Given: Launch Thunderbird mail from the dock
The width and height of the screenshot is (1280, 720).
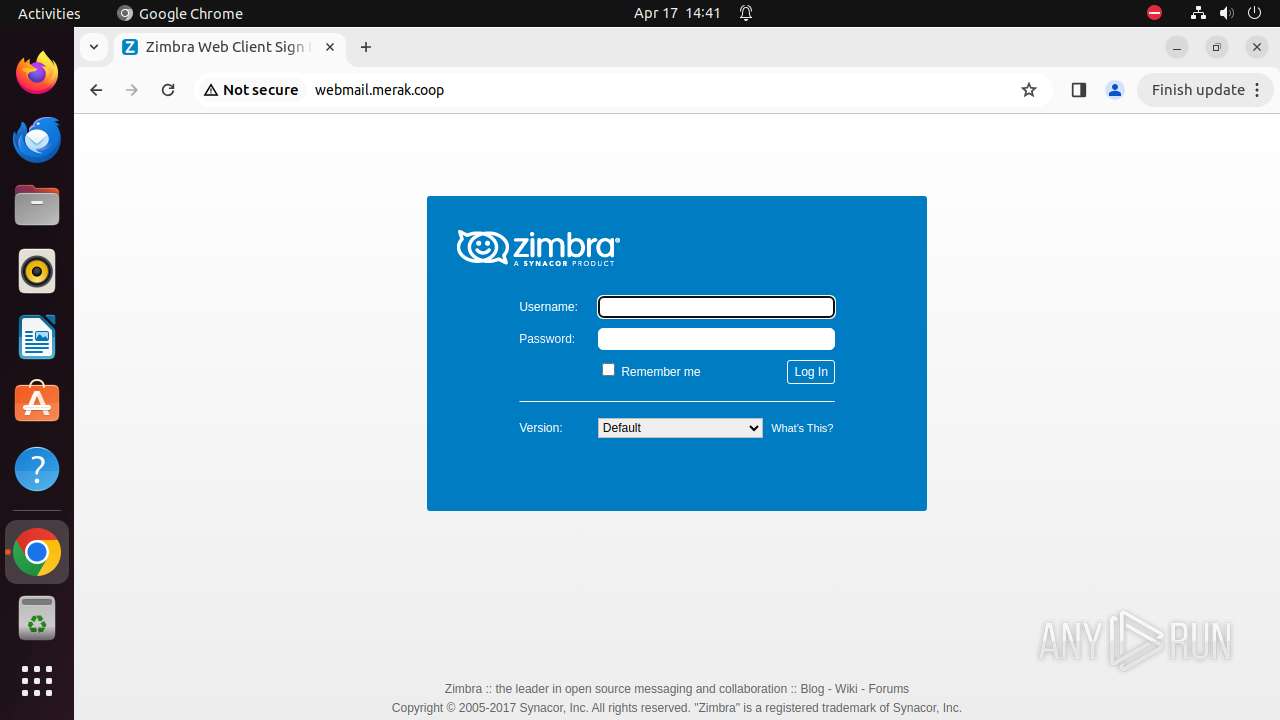Looking at the screenshot, I should click(37, 139).
